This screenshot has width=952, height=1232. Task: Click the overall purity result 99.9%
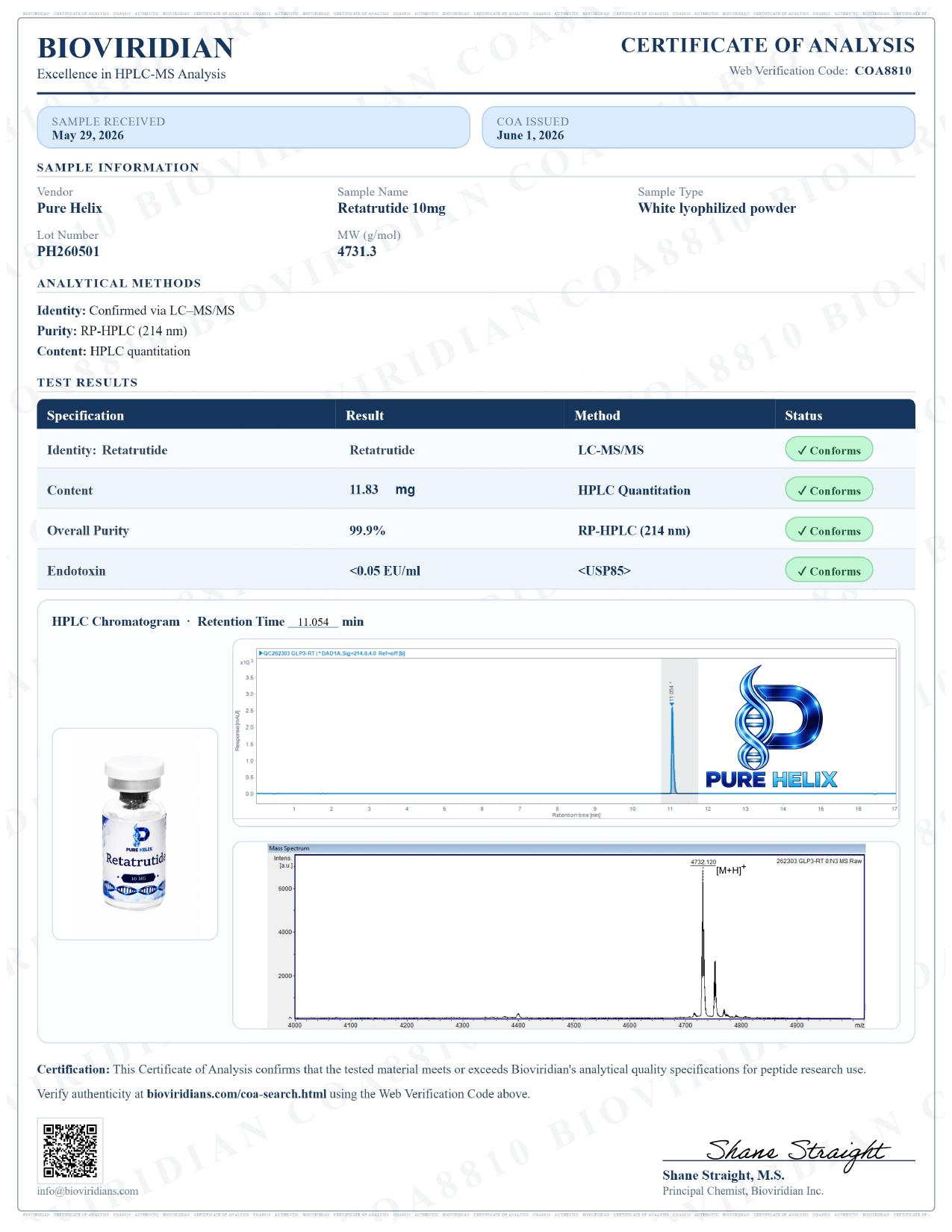[367, 531]
